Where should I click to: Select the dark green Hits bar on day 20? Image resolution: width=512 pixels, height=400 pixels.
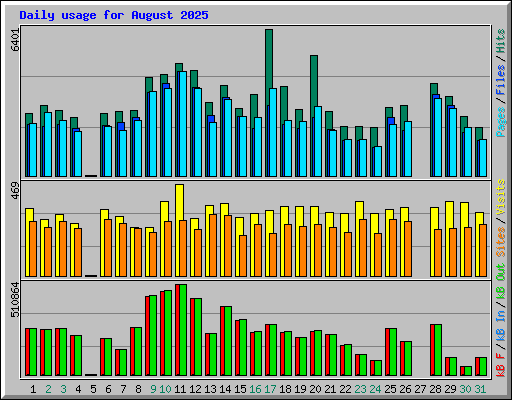pos(314,81)
